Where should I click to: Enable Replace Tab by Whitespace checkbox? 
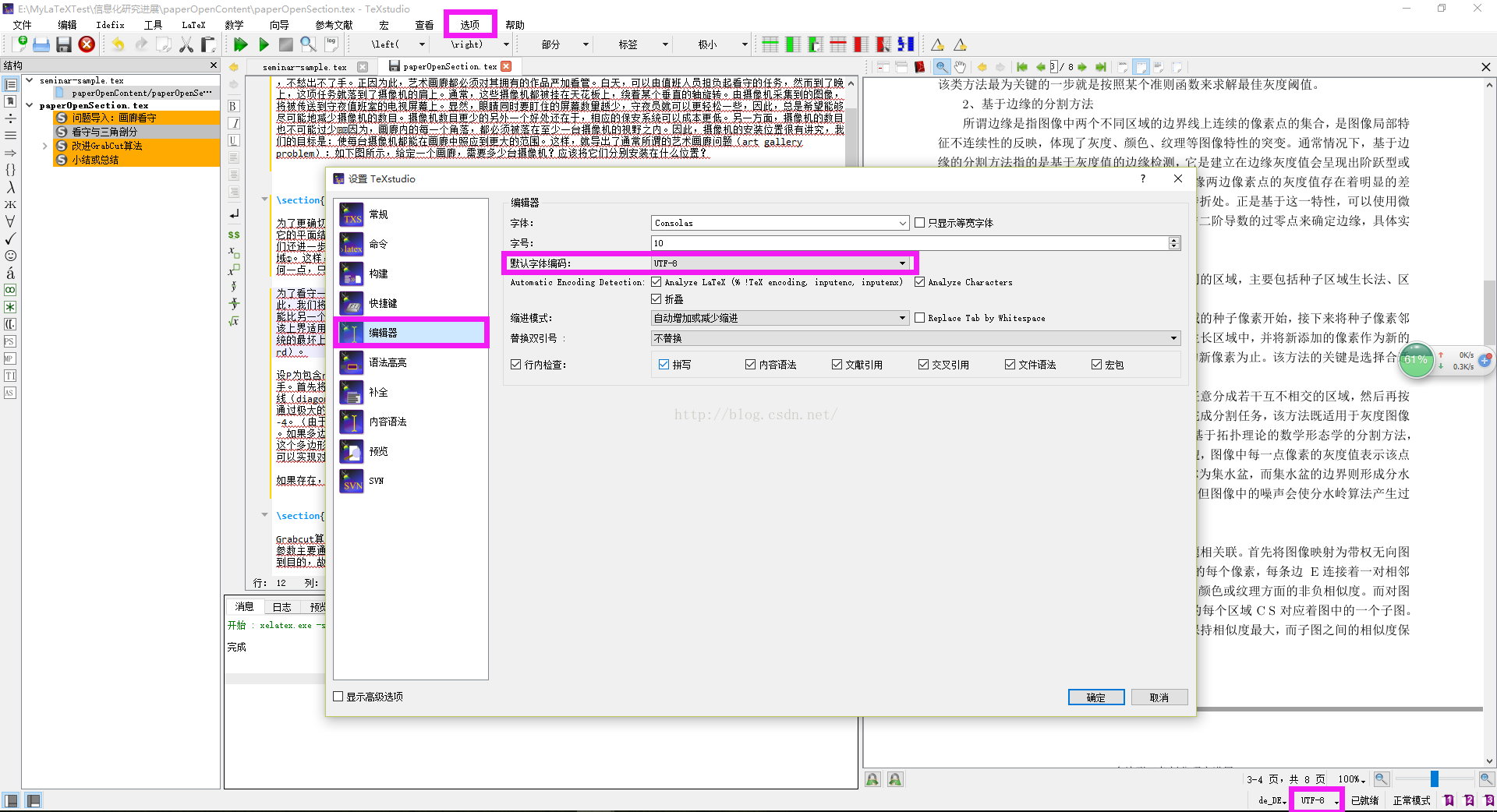click(919, 318)
